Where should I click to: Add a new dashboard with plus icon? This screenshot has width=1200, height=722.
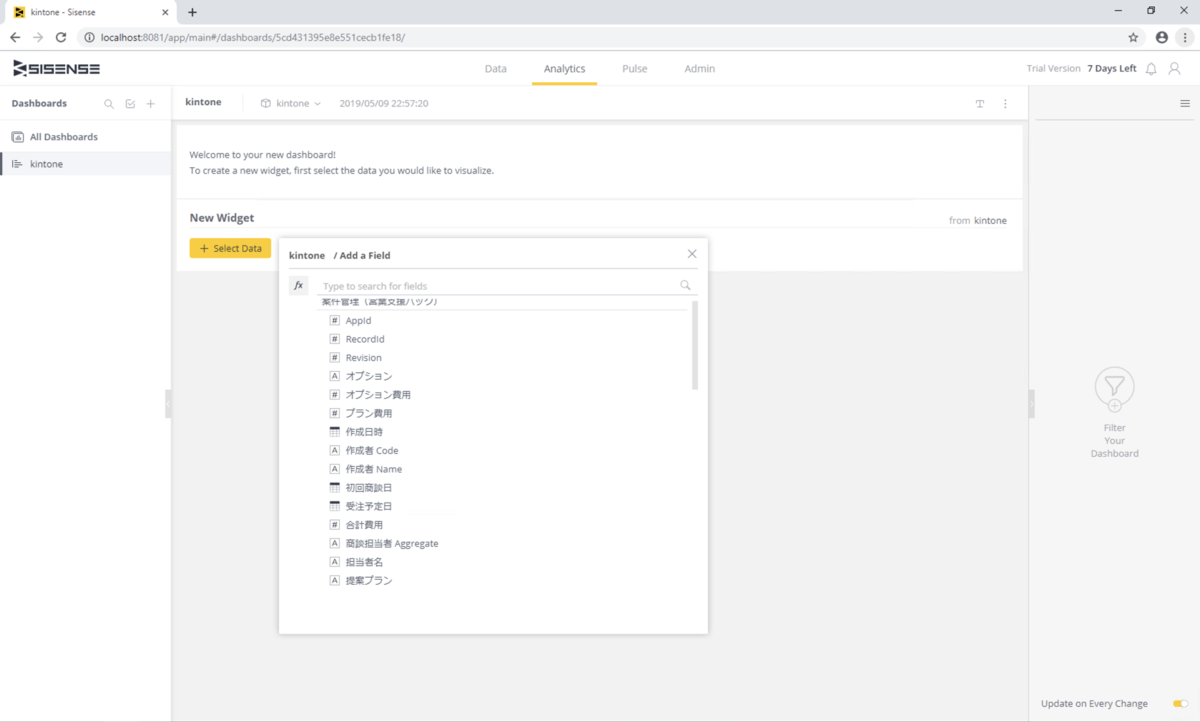click(151, 104)
